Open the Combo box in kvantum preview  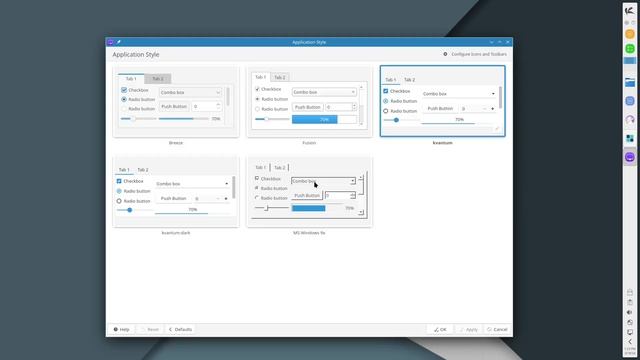tap(459, 94)
